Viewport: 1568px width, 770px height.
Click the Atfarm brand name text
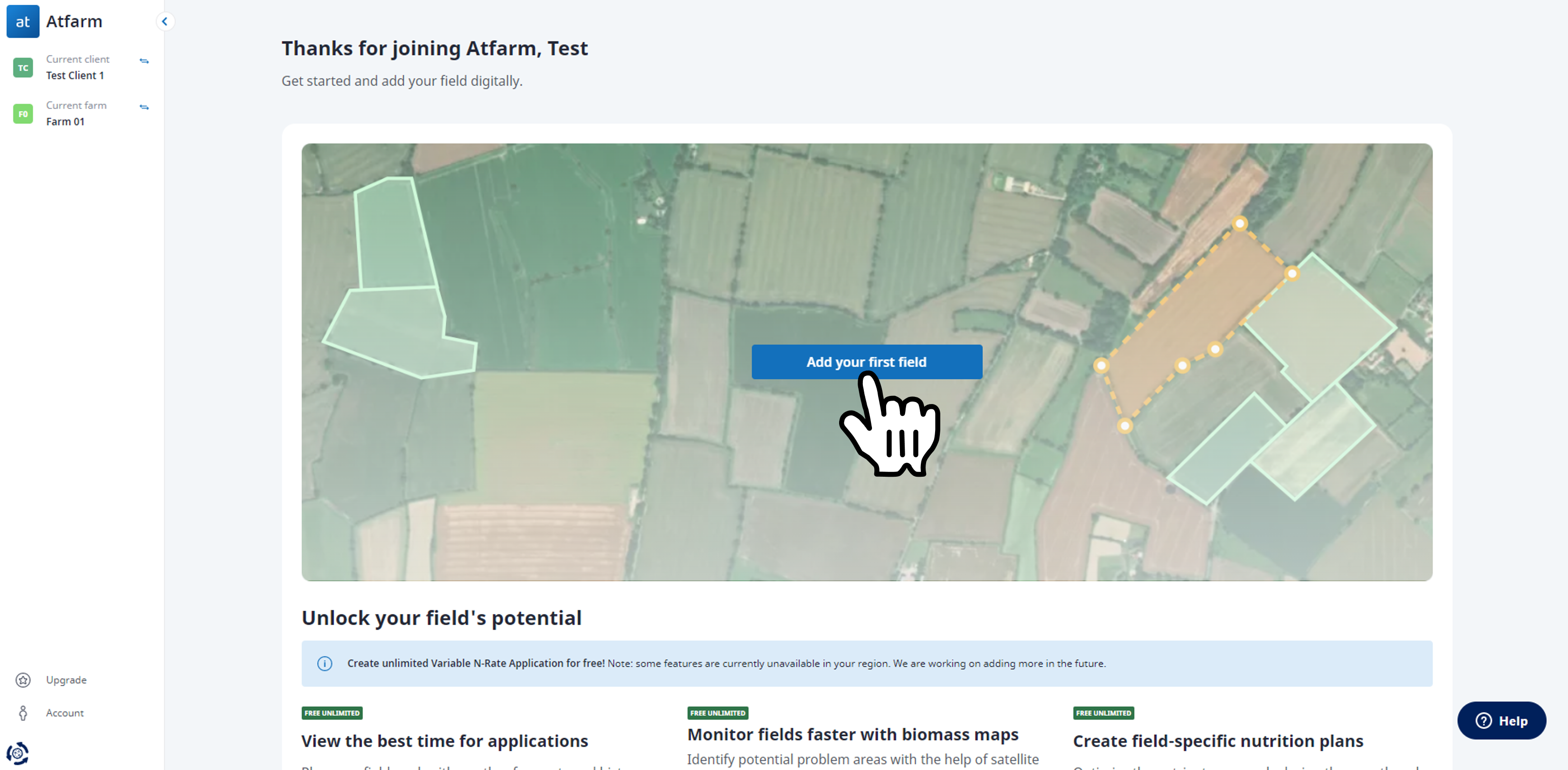[x=74, y=21]
